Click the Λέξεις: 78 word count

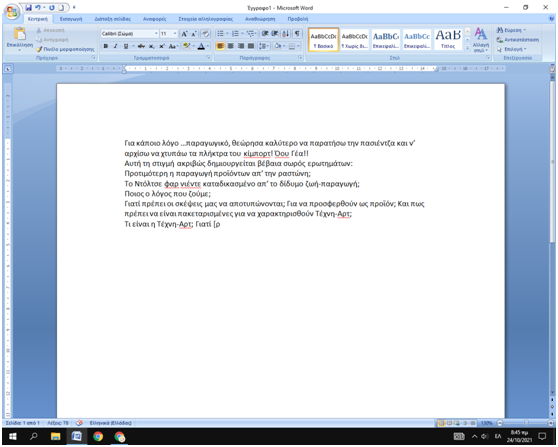[58, 423]
